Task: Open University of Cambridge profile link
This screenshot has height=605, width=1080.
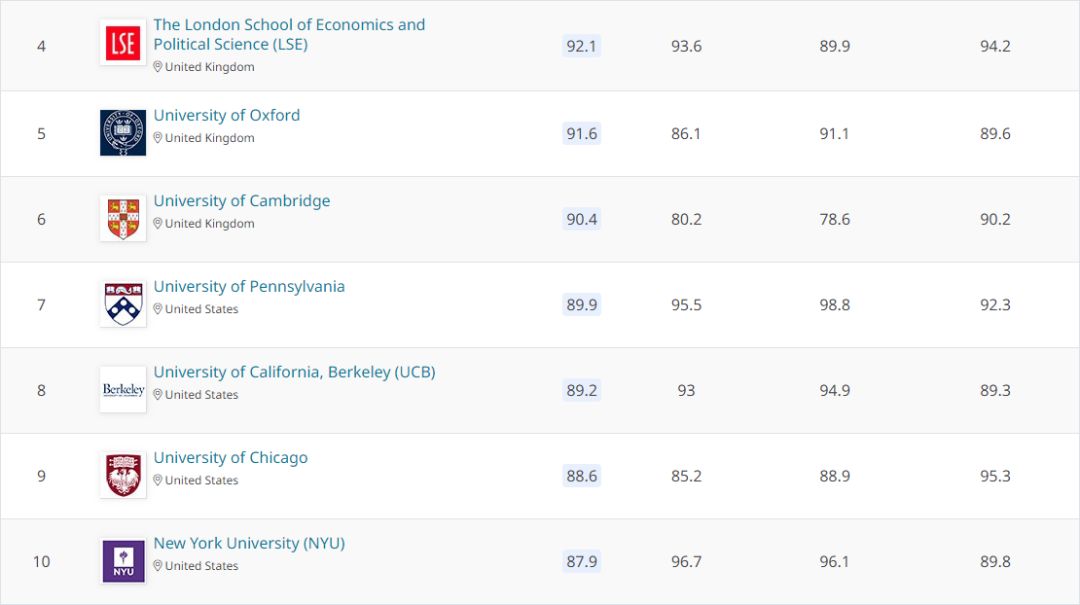Action: click(x=242, y=201)
